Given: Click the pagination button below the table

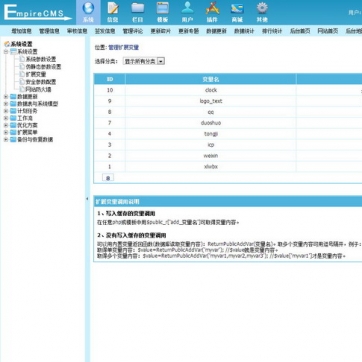Looking at the screenshot, I should click(108, 178).
